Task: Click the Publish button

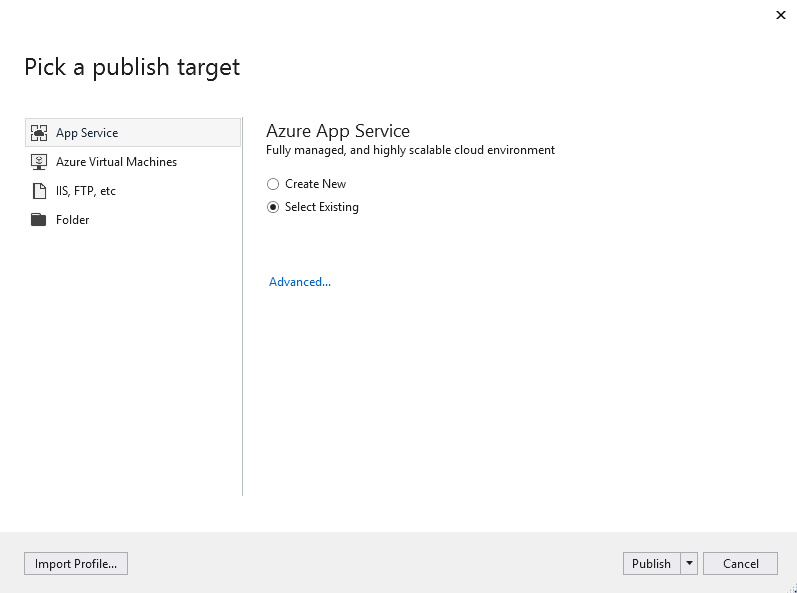Action: (652, 564)
